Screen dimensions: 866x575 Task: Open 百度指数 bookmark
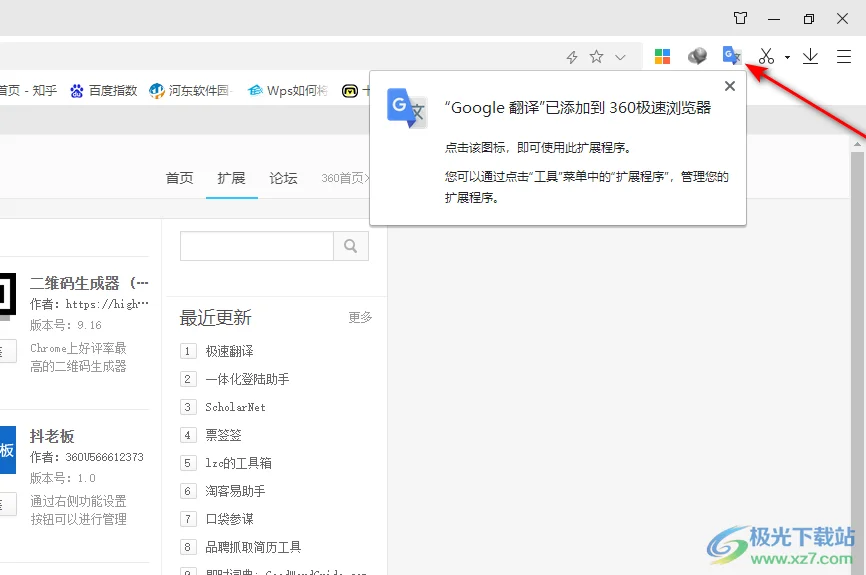tap(104, 91)
